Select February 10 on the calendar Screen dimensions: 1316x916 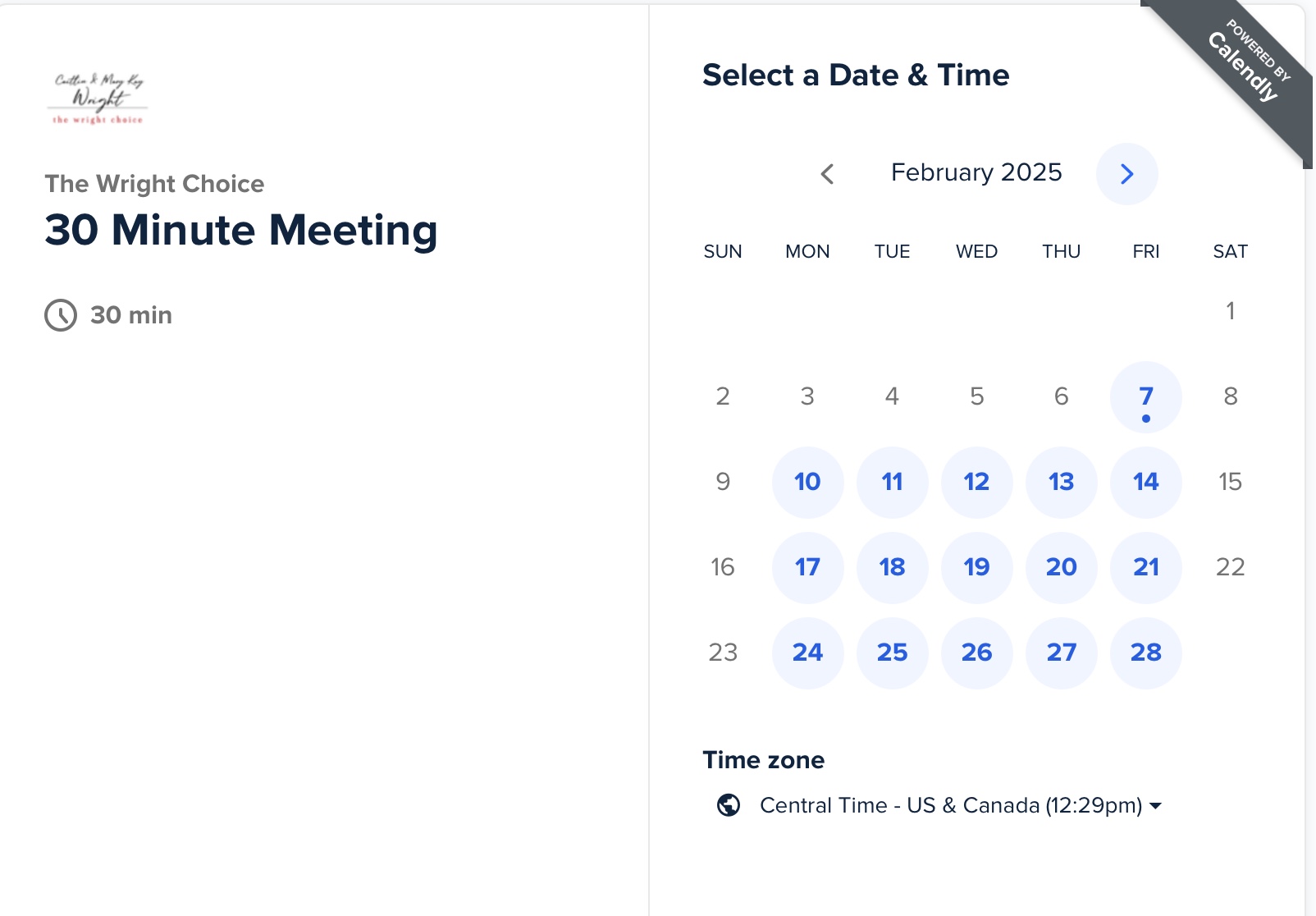807,482
